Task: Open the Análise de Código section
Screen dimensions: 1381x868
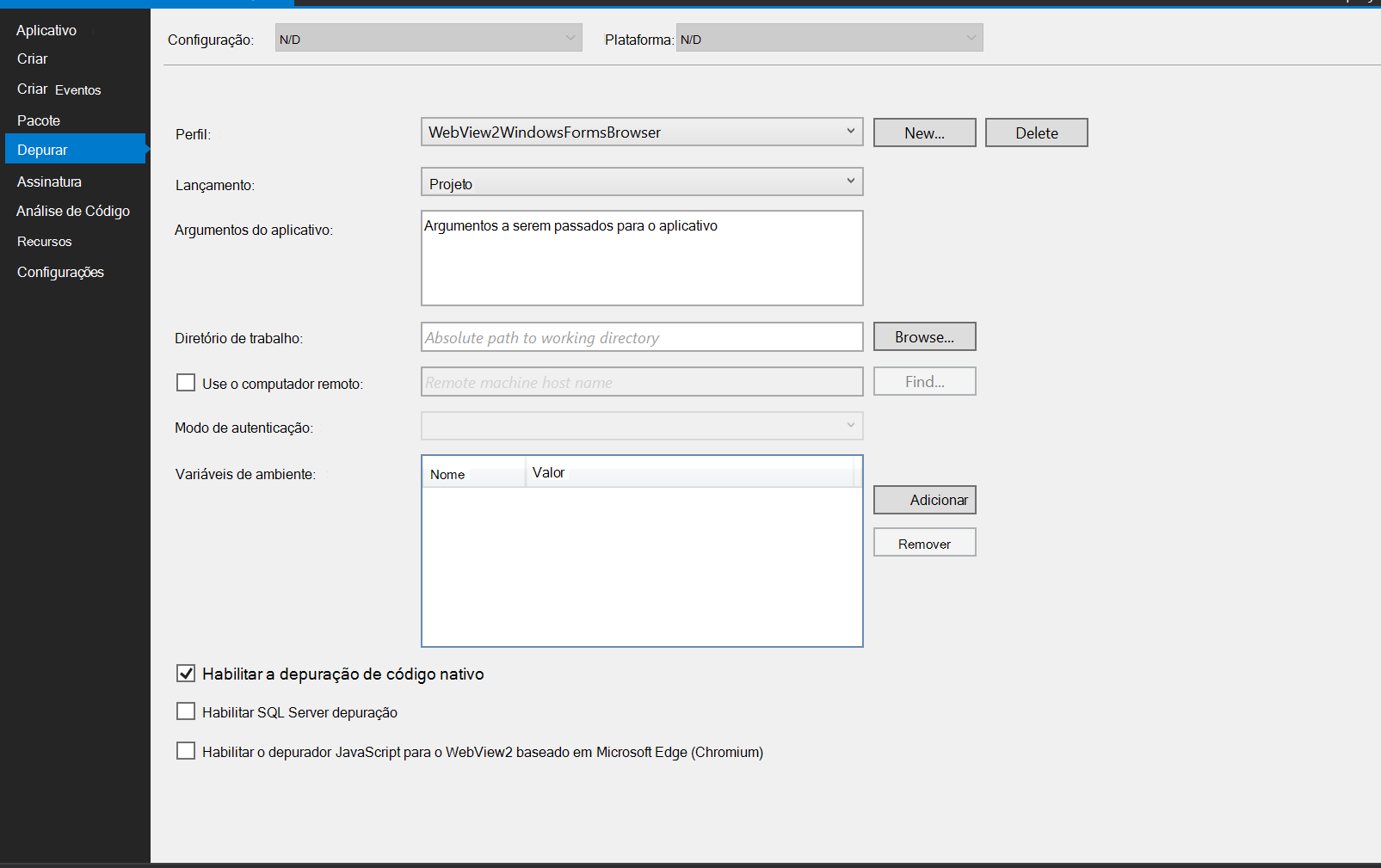Action: coord(72,211)
